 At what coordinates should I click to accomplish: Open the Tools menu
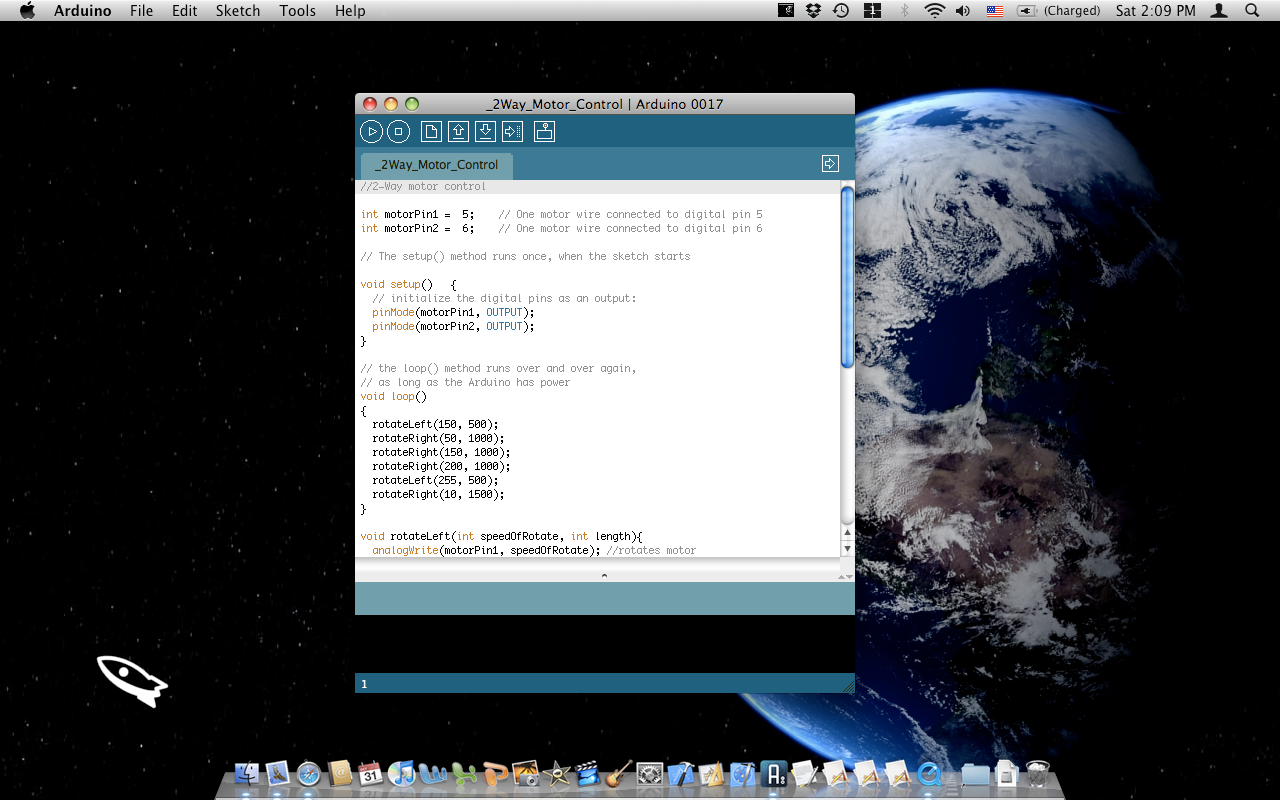[297, 11]
